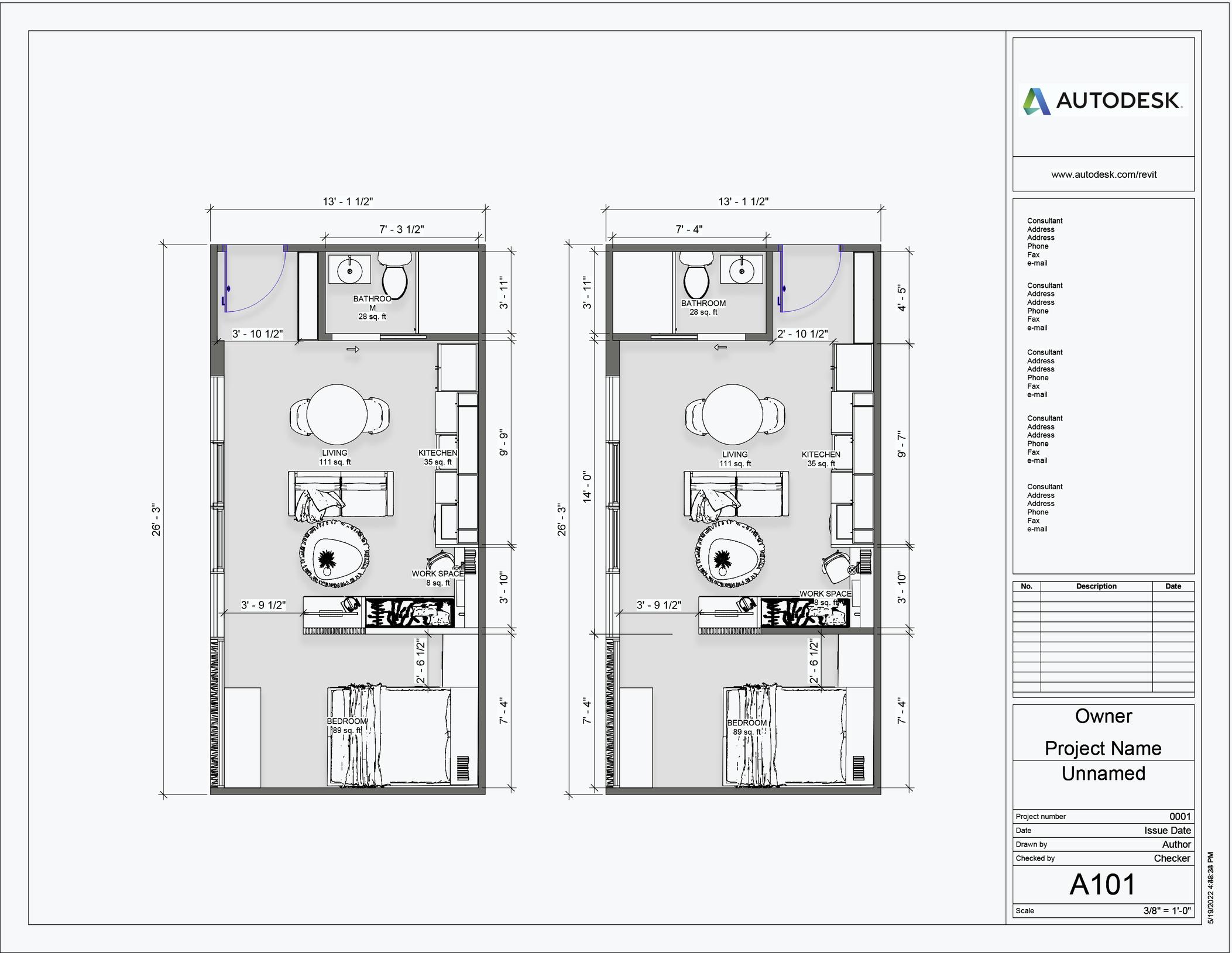
Task: Click the Scale value 3/8" = 1'-0"
Action: (1166, 910)
